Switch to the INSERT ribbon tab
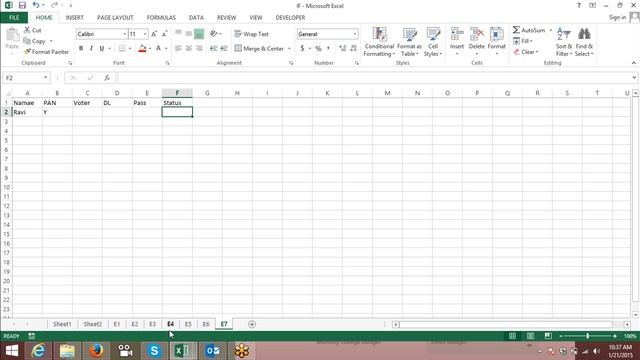The width and height of the screenshot is (640, 360). 75,18
